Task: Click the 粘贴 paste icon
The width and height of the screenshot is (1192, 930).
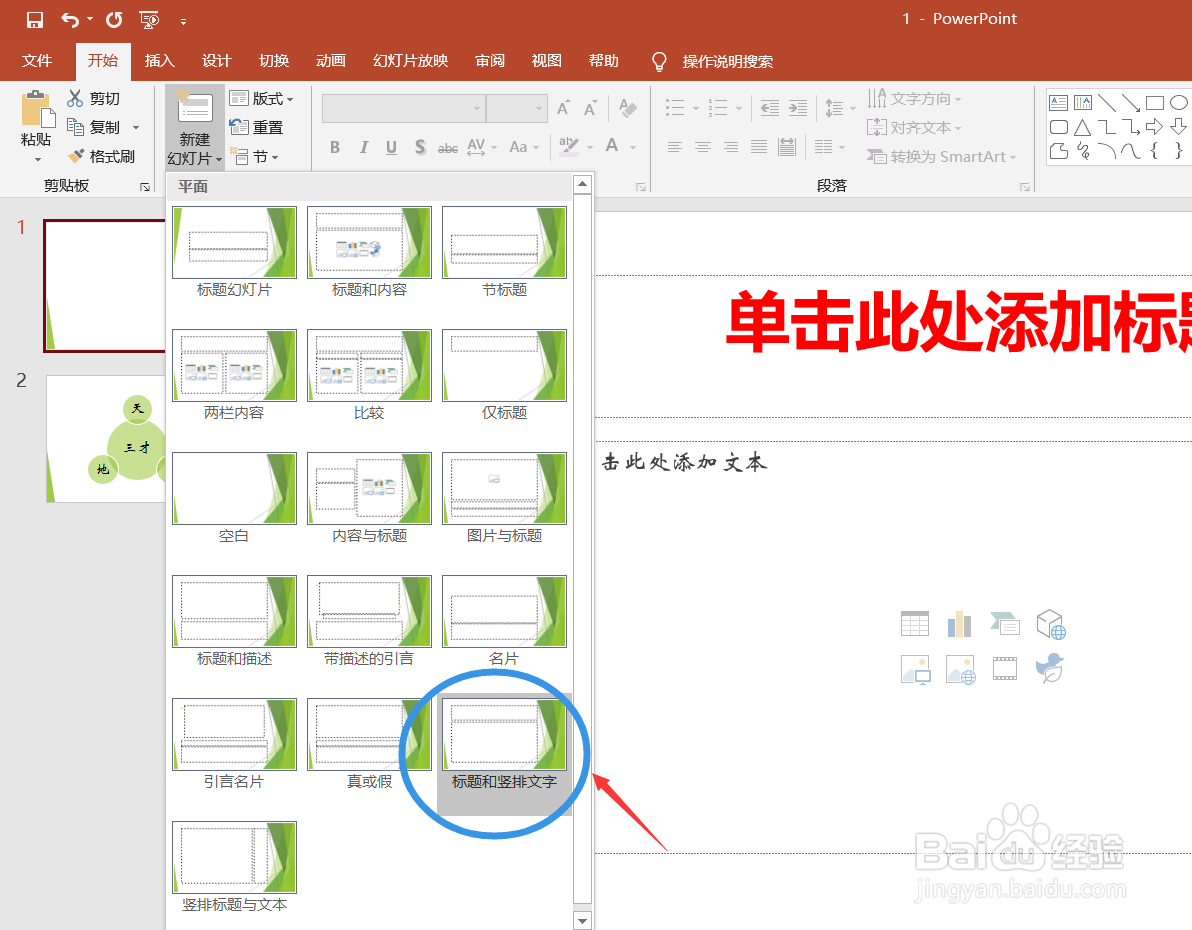Action: click(x=36, y=109)
